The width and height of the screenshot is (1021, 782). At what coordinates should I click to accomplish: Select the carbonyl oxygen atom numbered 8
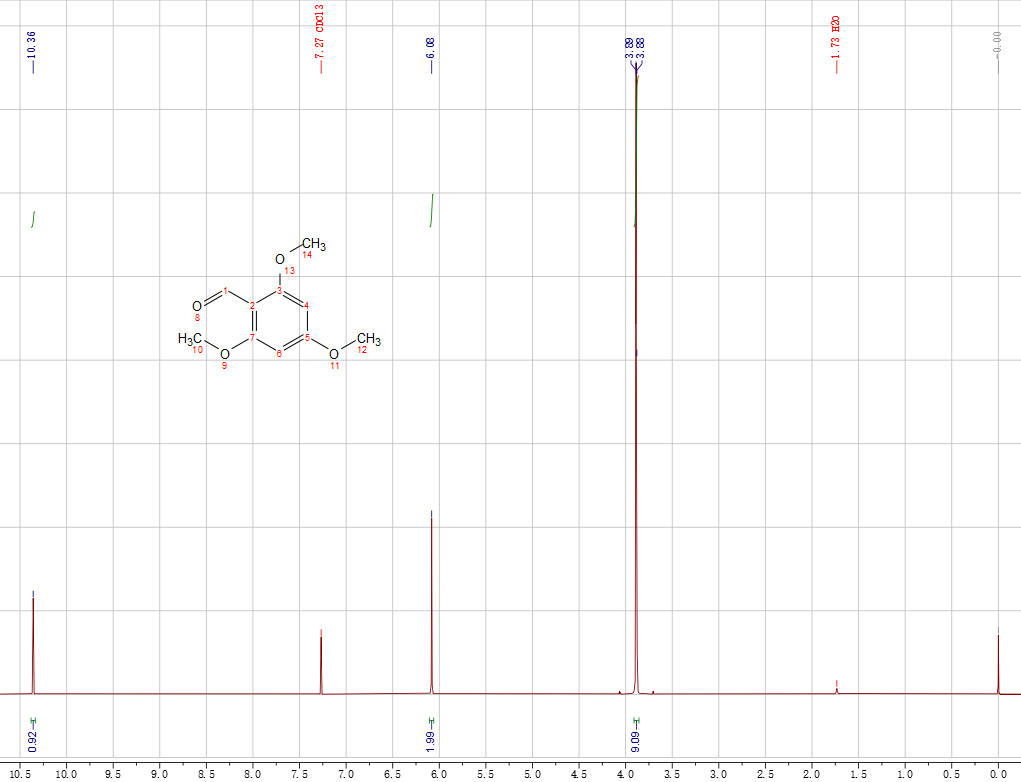tap(197, 305)
